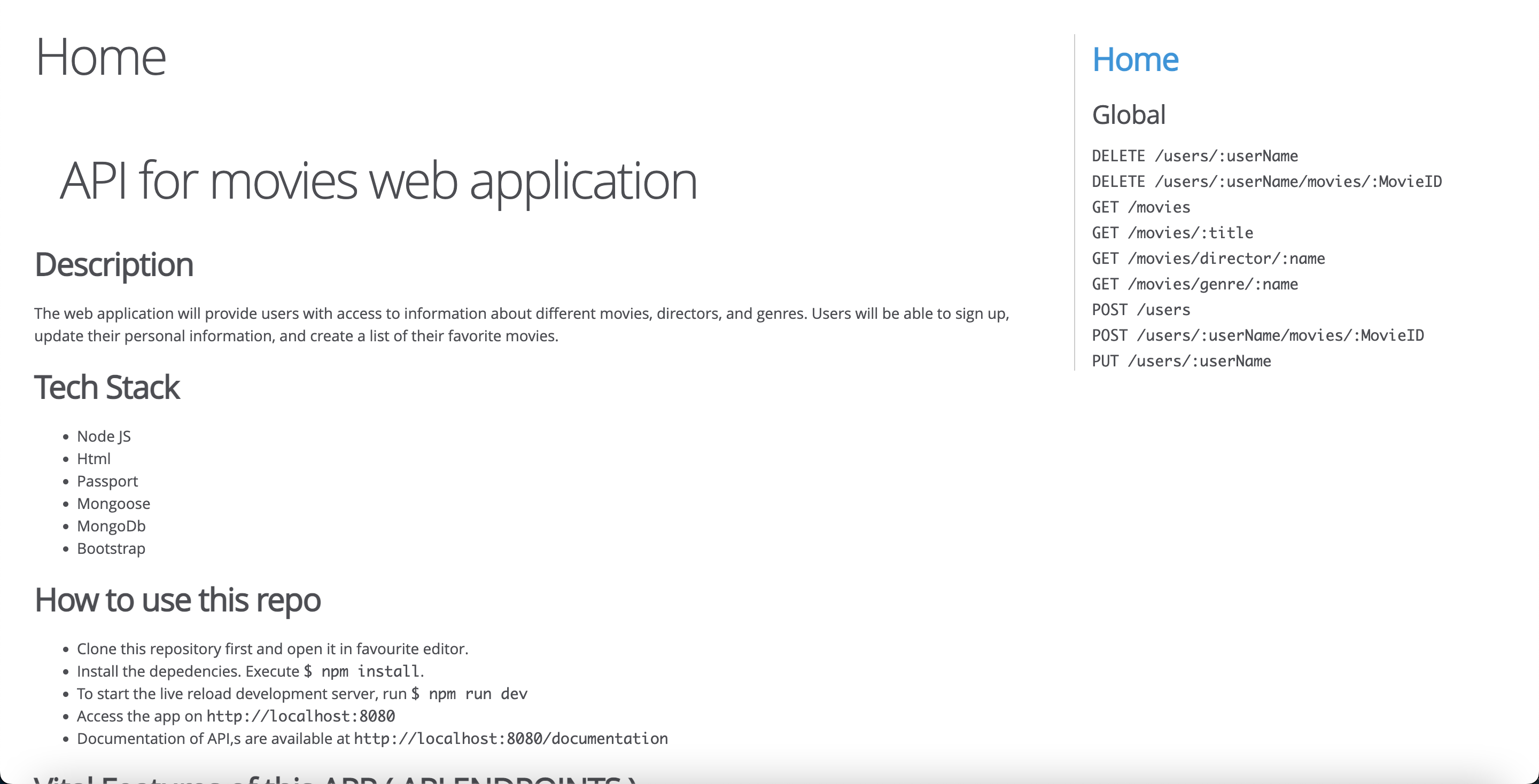Go to GET /movies endpoint

pyautogui.click(x=1141, y=208)
